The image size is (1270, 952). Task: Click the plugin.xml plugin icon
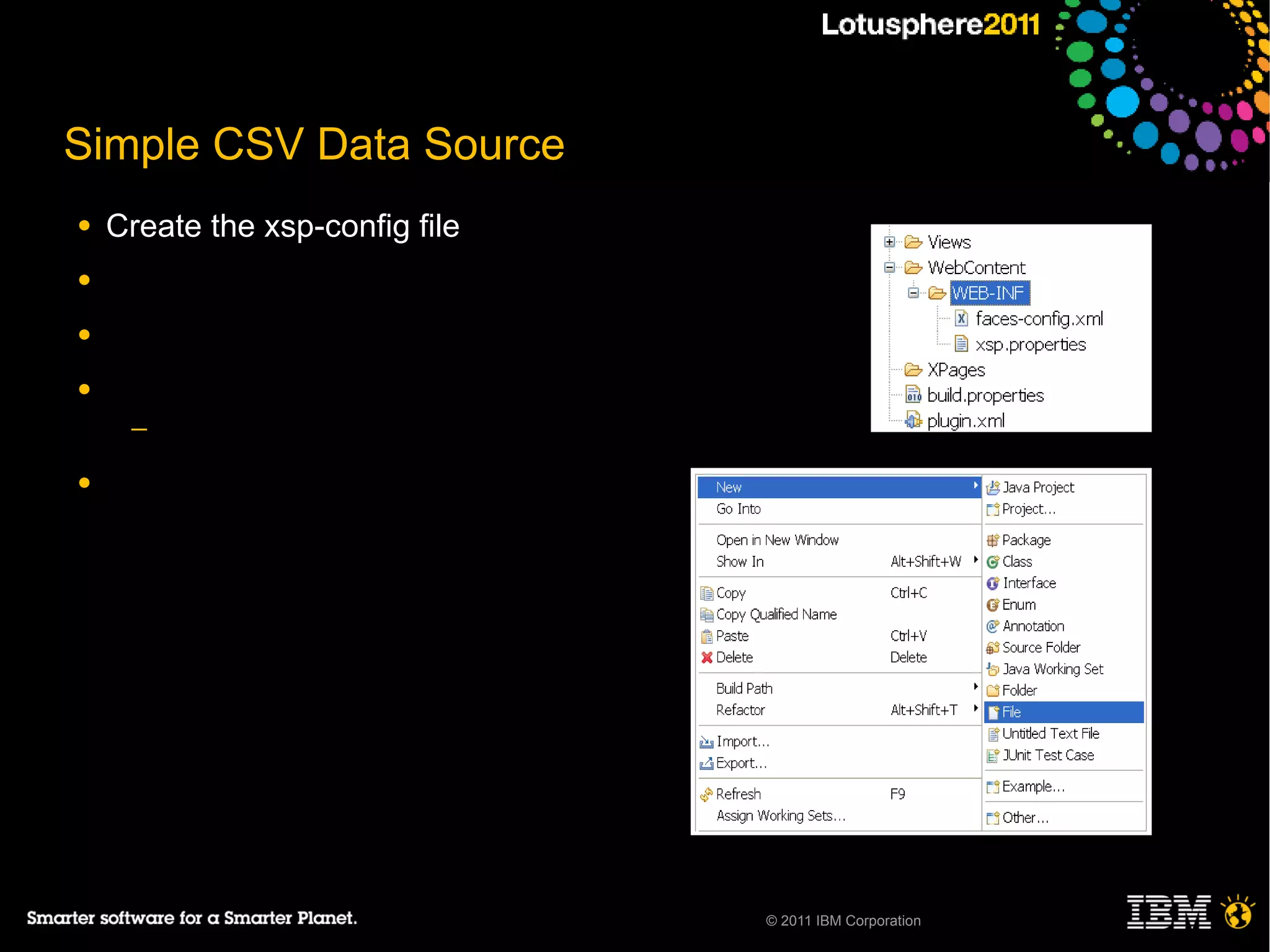click(913, 420)
